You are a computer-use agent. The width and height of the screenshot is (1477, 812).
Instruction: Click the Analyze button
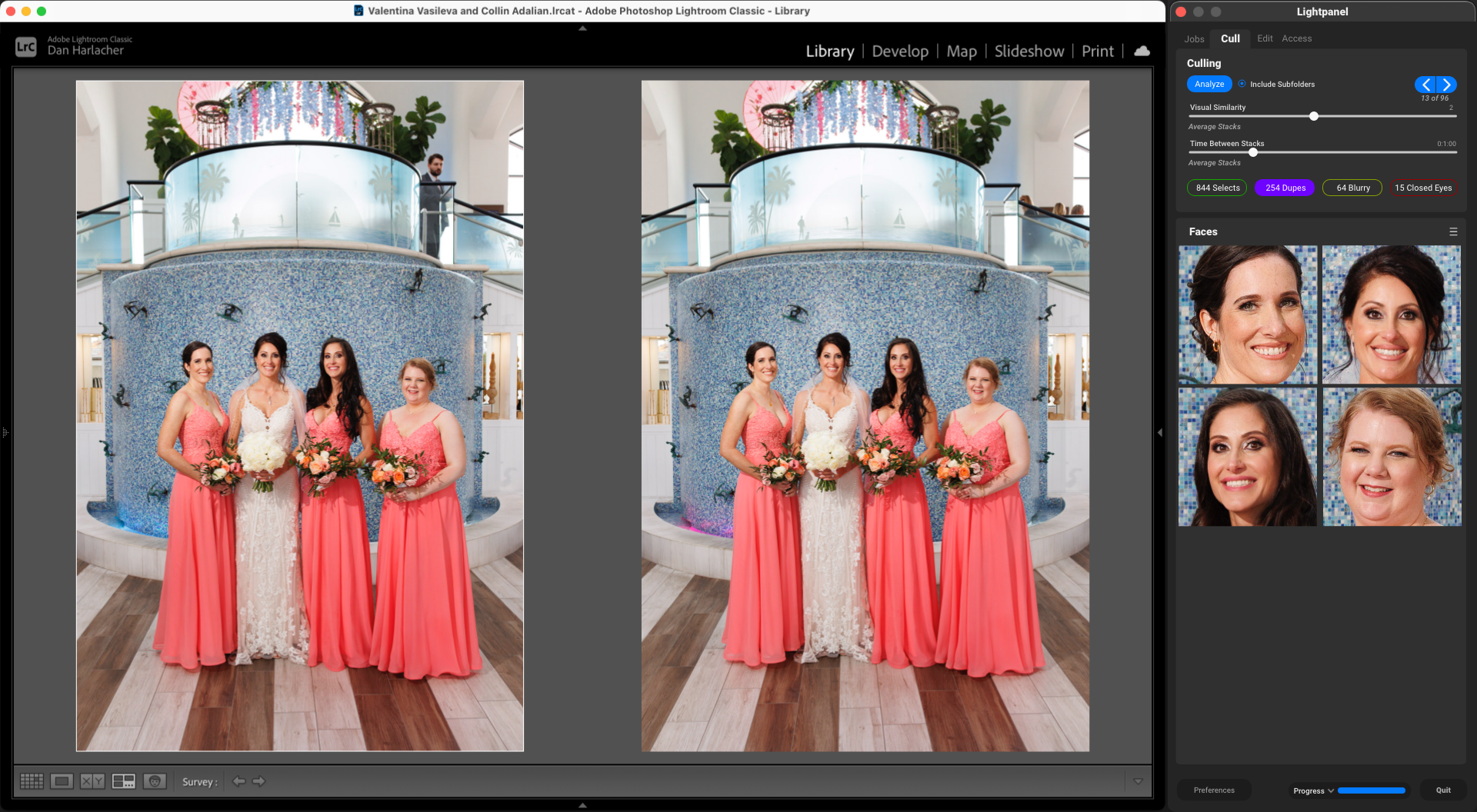1209,84
